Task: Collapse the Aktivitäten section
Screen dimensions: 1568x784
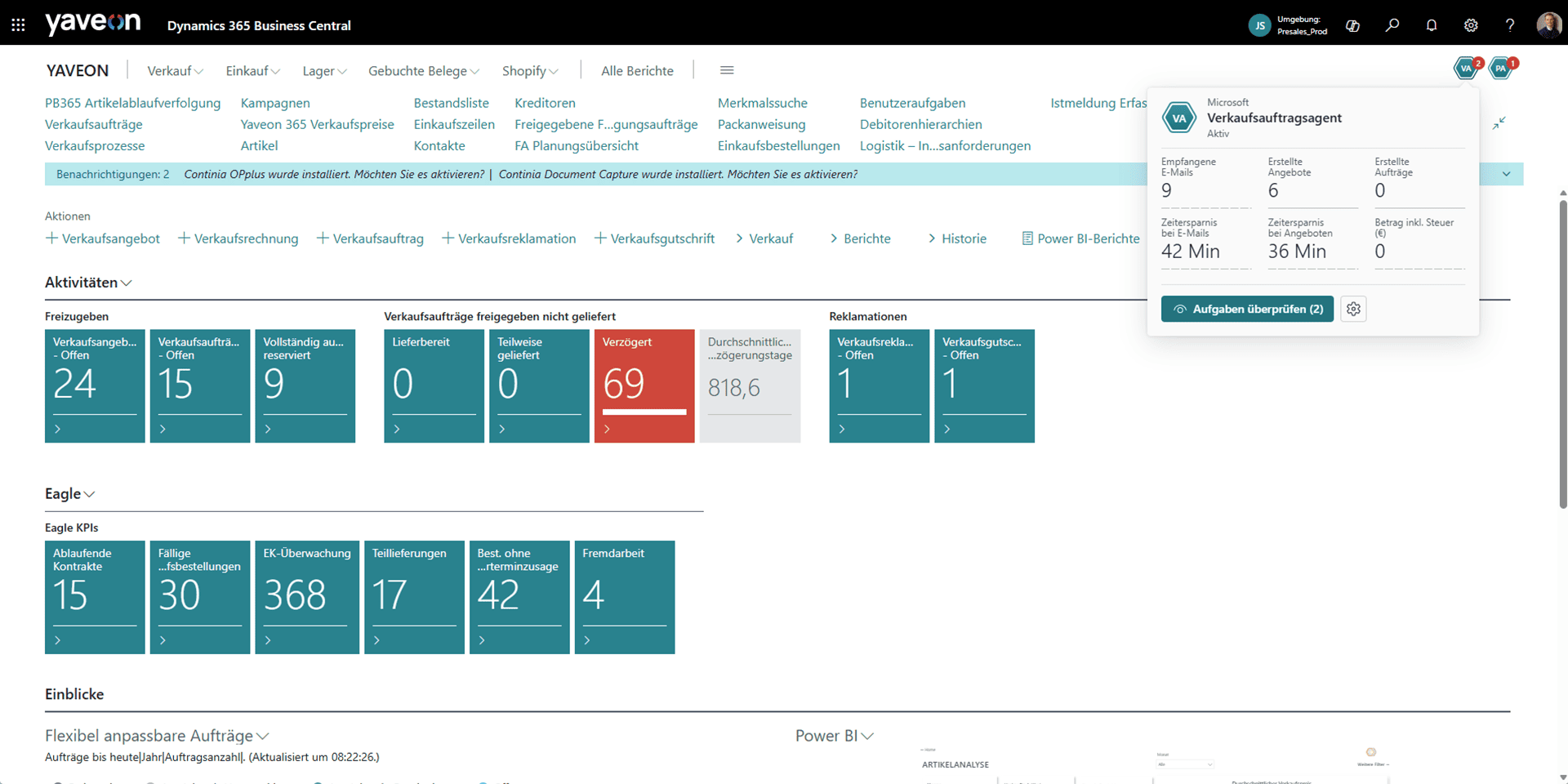Action: click(88, 283)
